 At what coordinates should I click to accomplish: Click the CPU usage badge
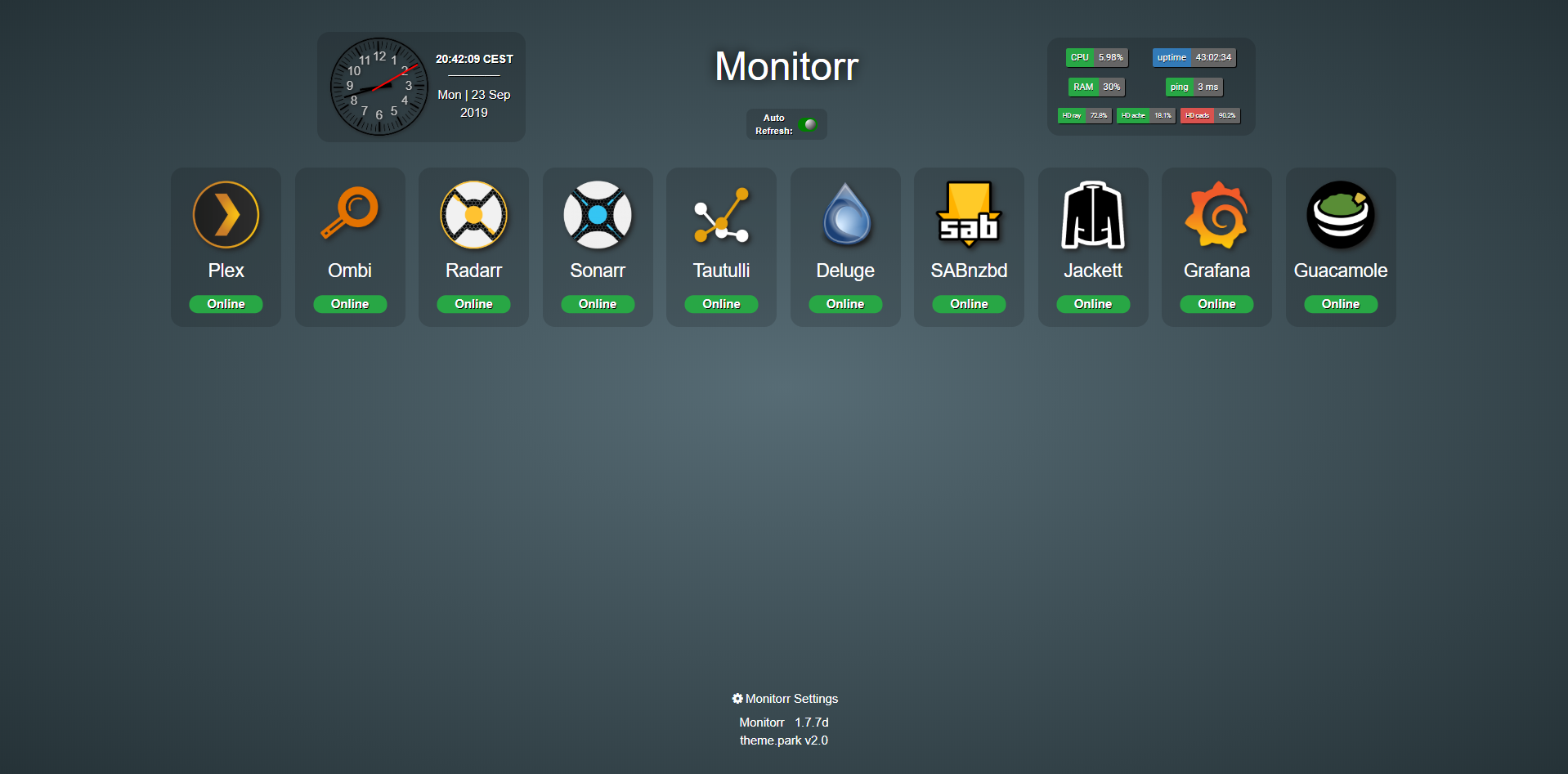pos(1096,58)
